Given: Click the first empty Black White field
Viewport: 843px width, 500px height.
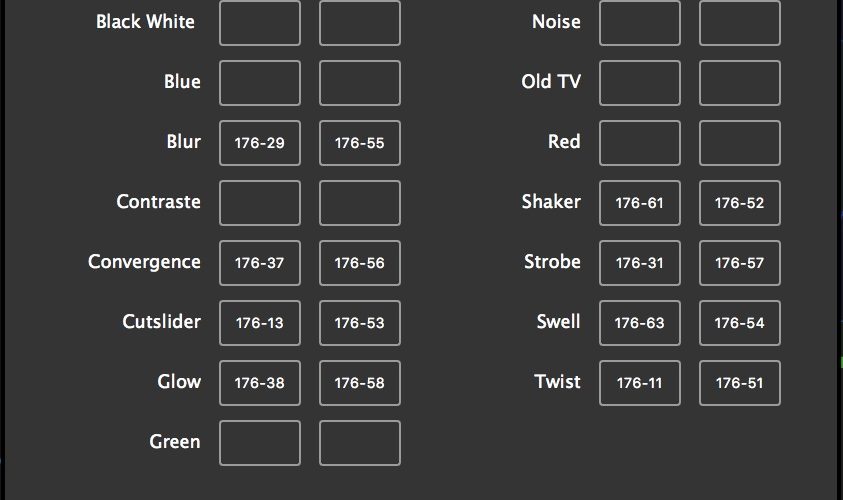Looking at the screenshot, I should 260,23.
